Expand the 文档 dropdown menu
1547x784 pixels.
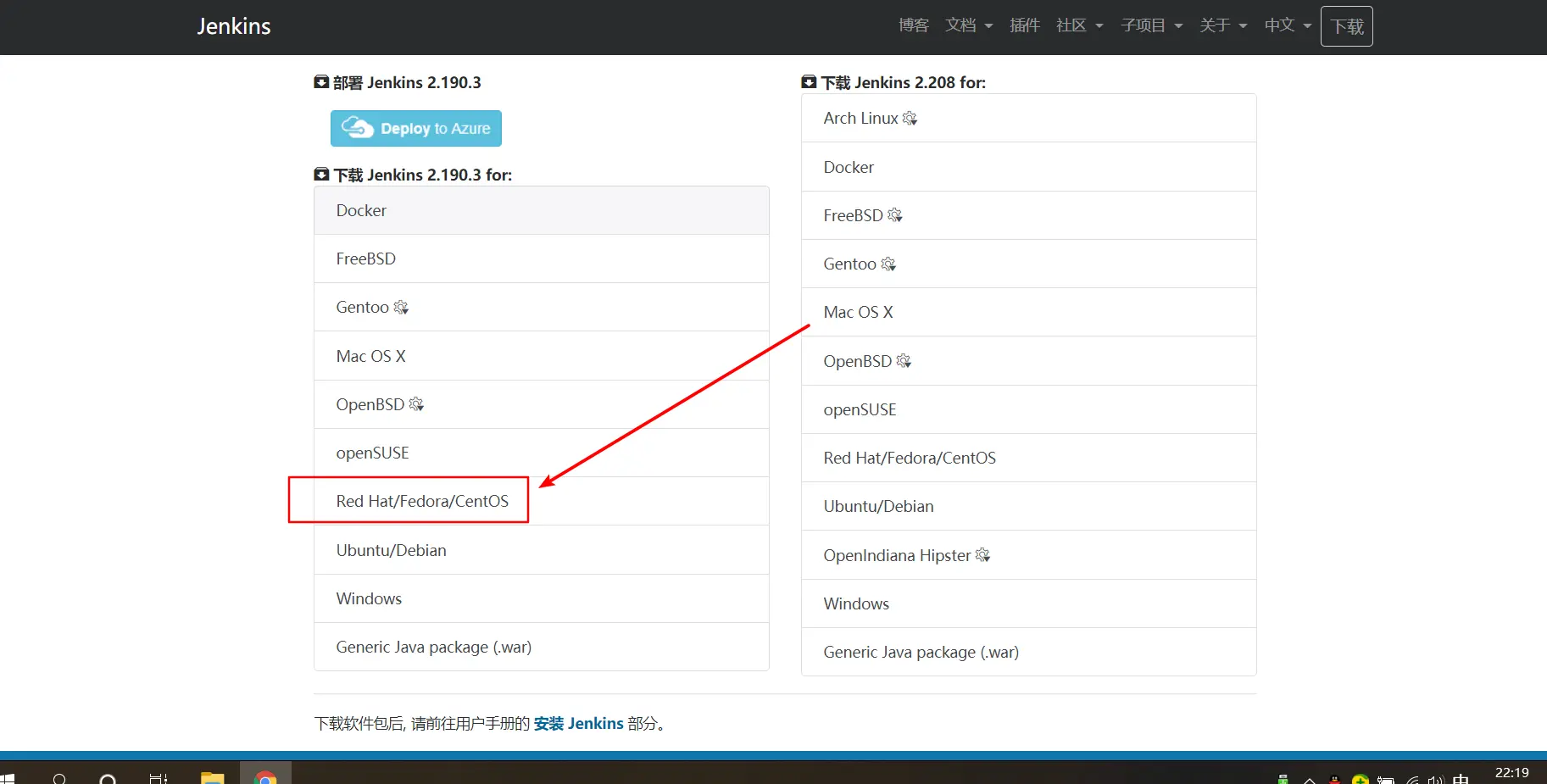(x=969, y=25)
